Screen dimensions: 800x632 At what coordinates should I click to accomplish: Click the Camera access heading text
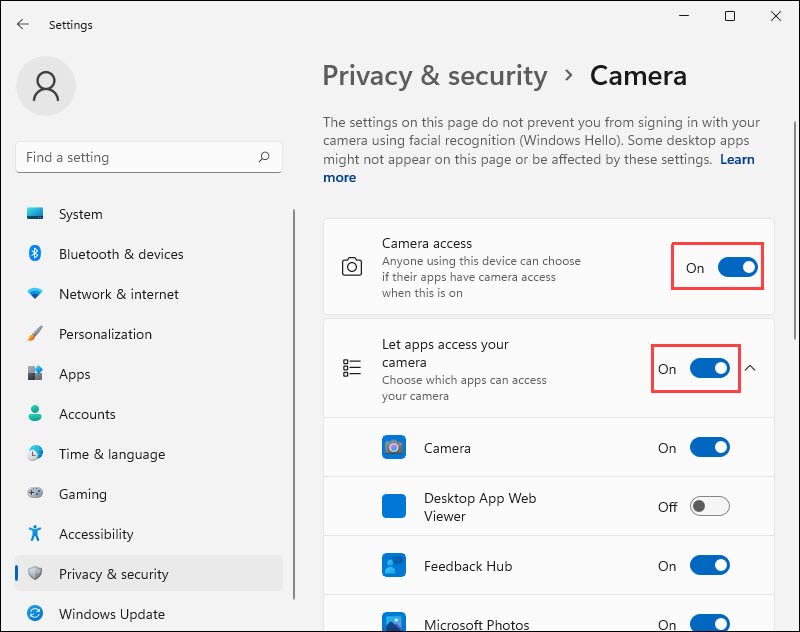427,243
